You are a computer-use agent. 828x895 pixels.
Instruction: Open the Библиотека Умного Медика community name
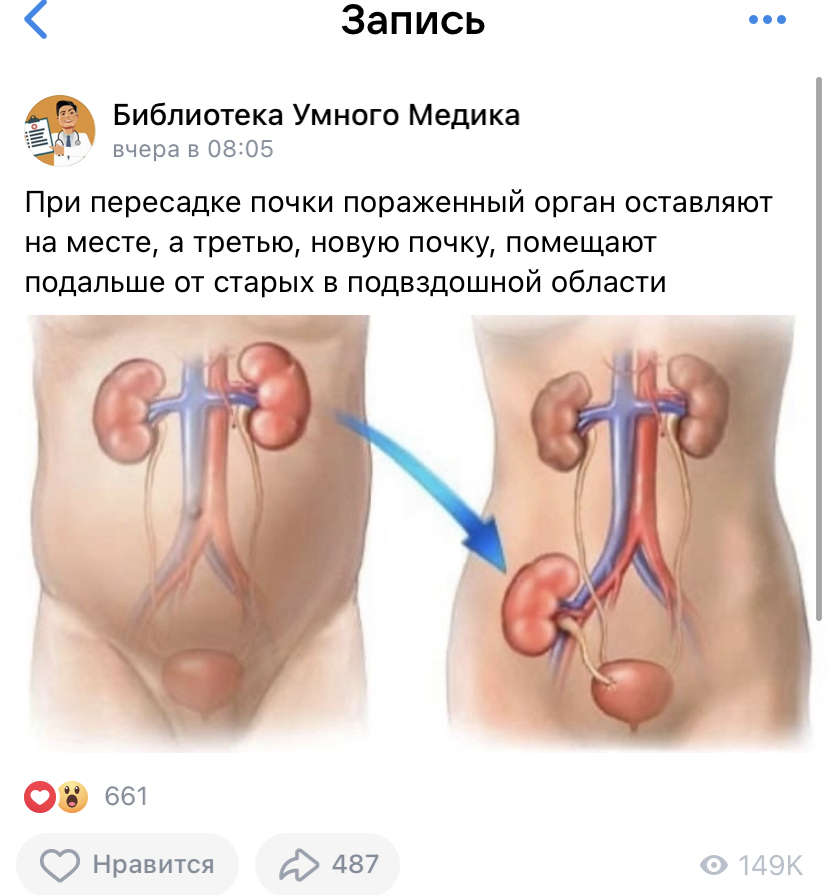[x=316, y=115]
